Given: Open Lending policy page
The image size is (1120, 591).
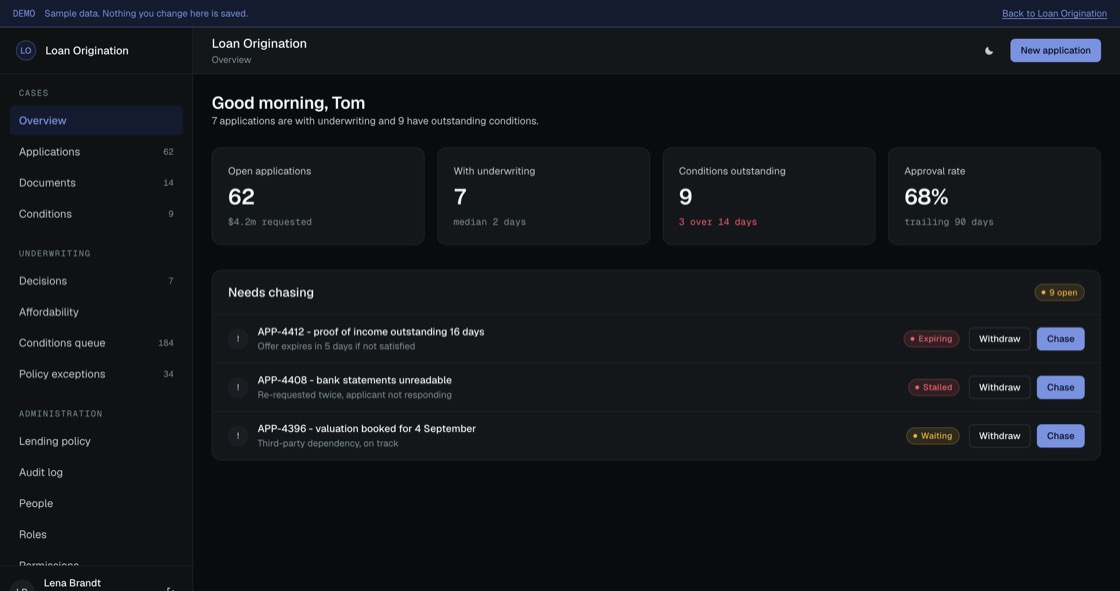Looking at the screenshot, I should [x=96, y=441].
